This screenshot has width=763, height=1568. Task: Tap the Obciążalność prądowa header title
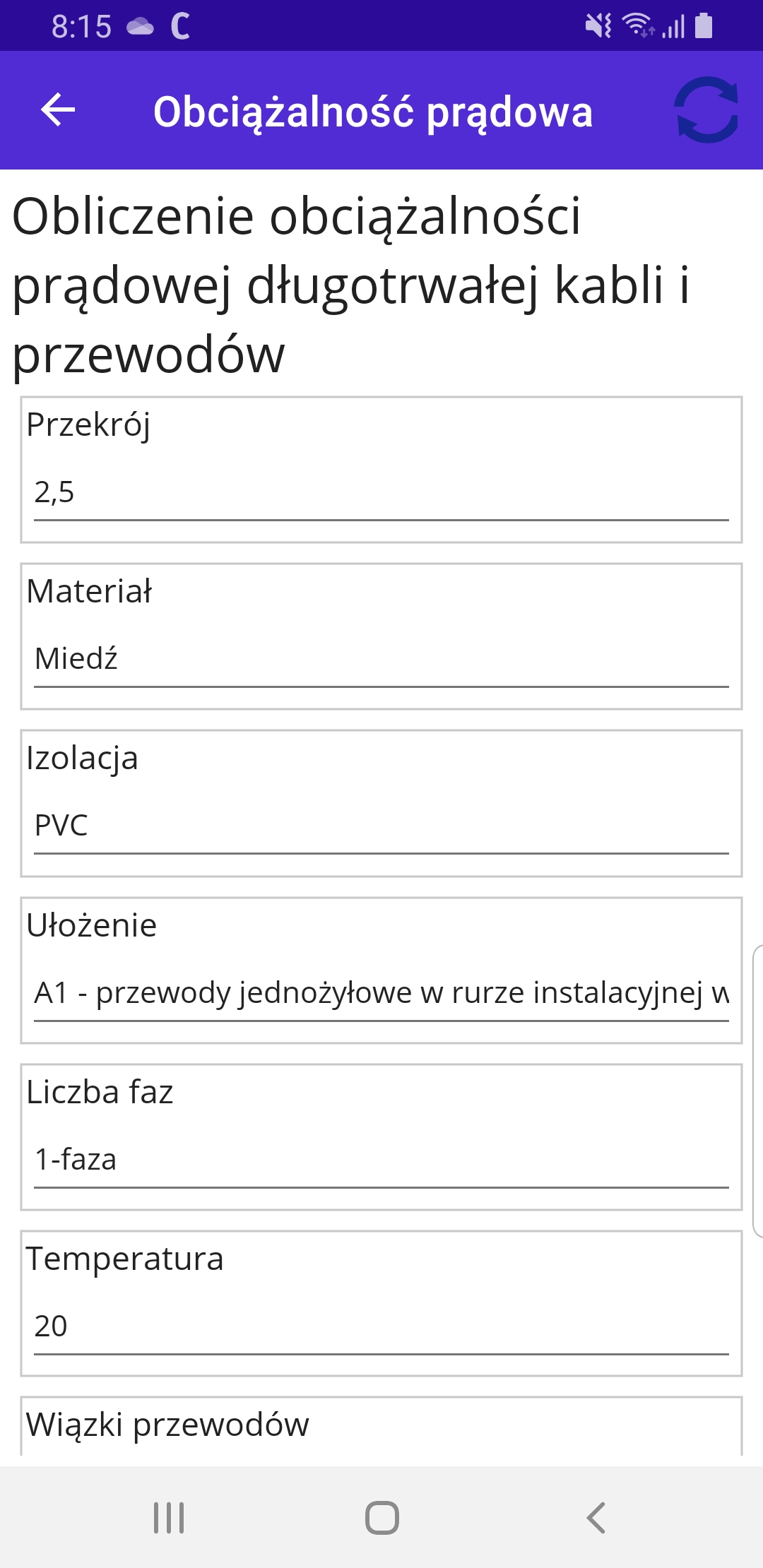(x=373, y=112)
